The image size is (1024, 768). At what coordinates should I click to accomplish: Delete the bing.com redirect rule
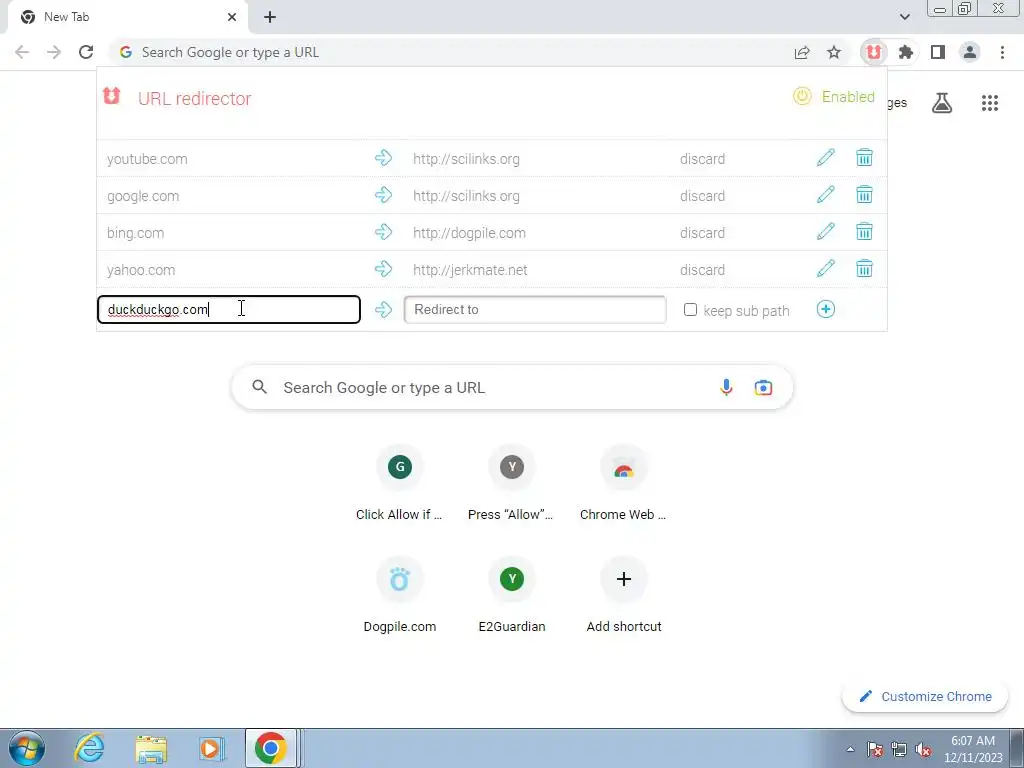coord(864,232)
